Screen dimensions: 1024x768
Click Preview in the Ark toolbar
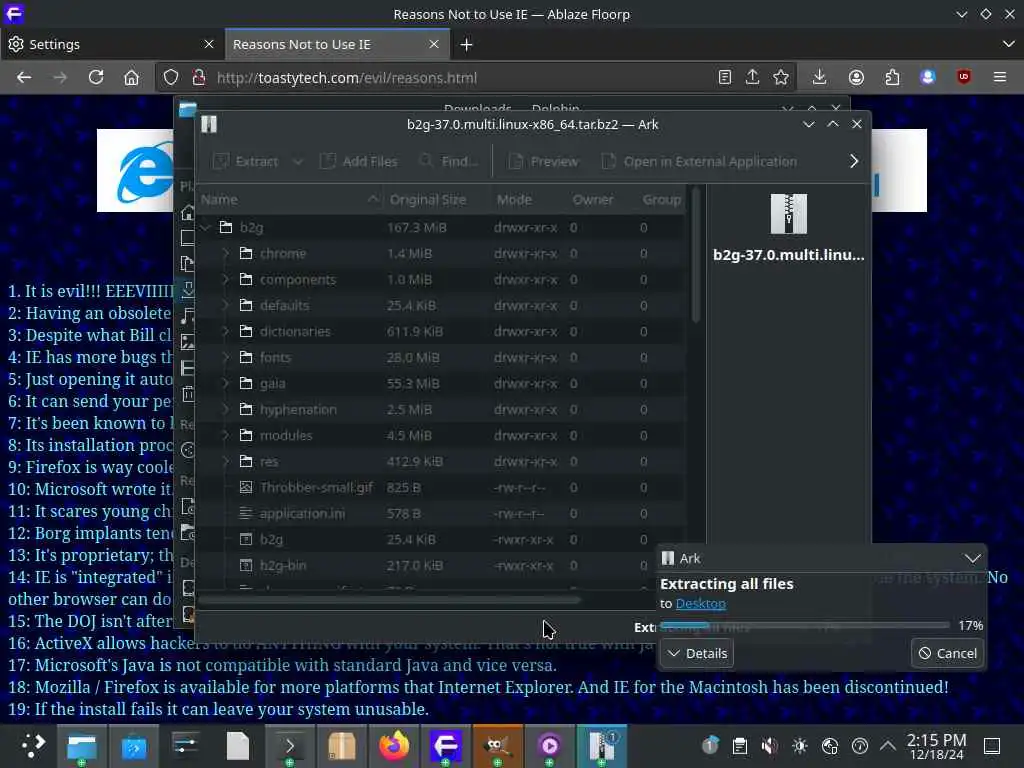tap(544, 161)
